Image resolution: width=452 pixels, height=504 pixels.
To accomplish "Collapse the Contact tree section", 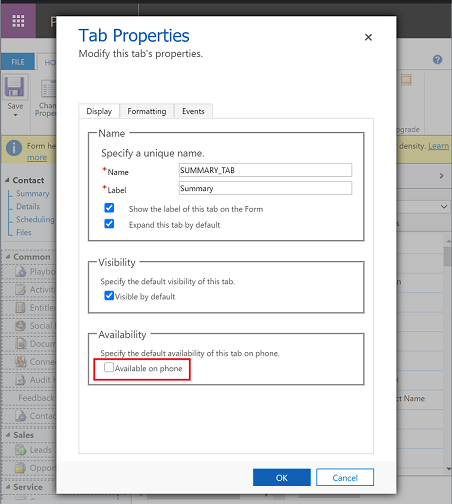I will pyautogui.click(x=7, y=180).
